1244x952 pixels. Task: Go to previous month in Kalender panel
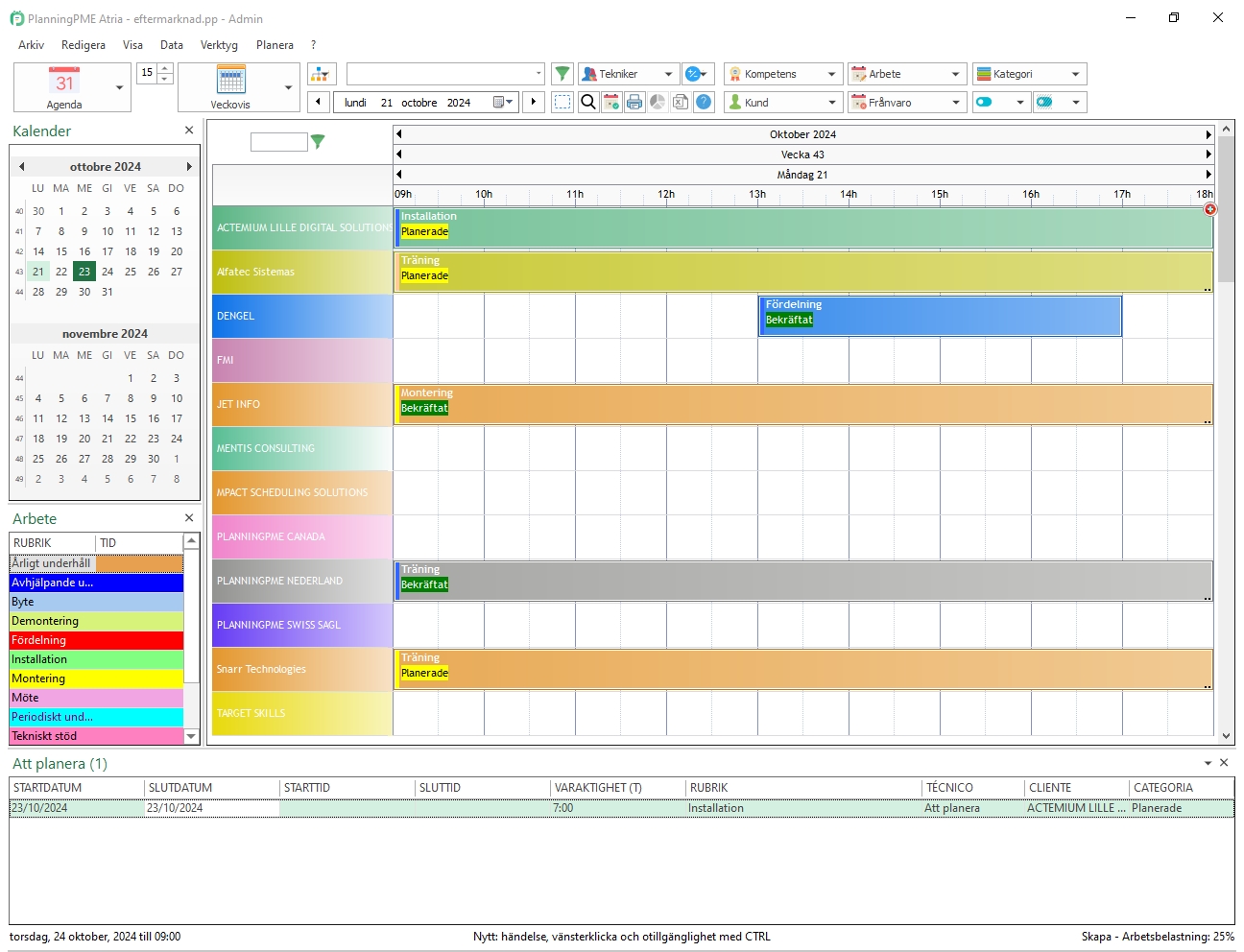click(21, 167)
